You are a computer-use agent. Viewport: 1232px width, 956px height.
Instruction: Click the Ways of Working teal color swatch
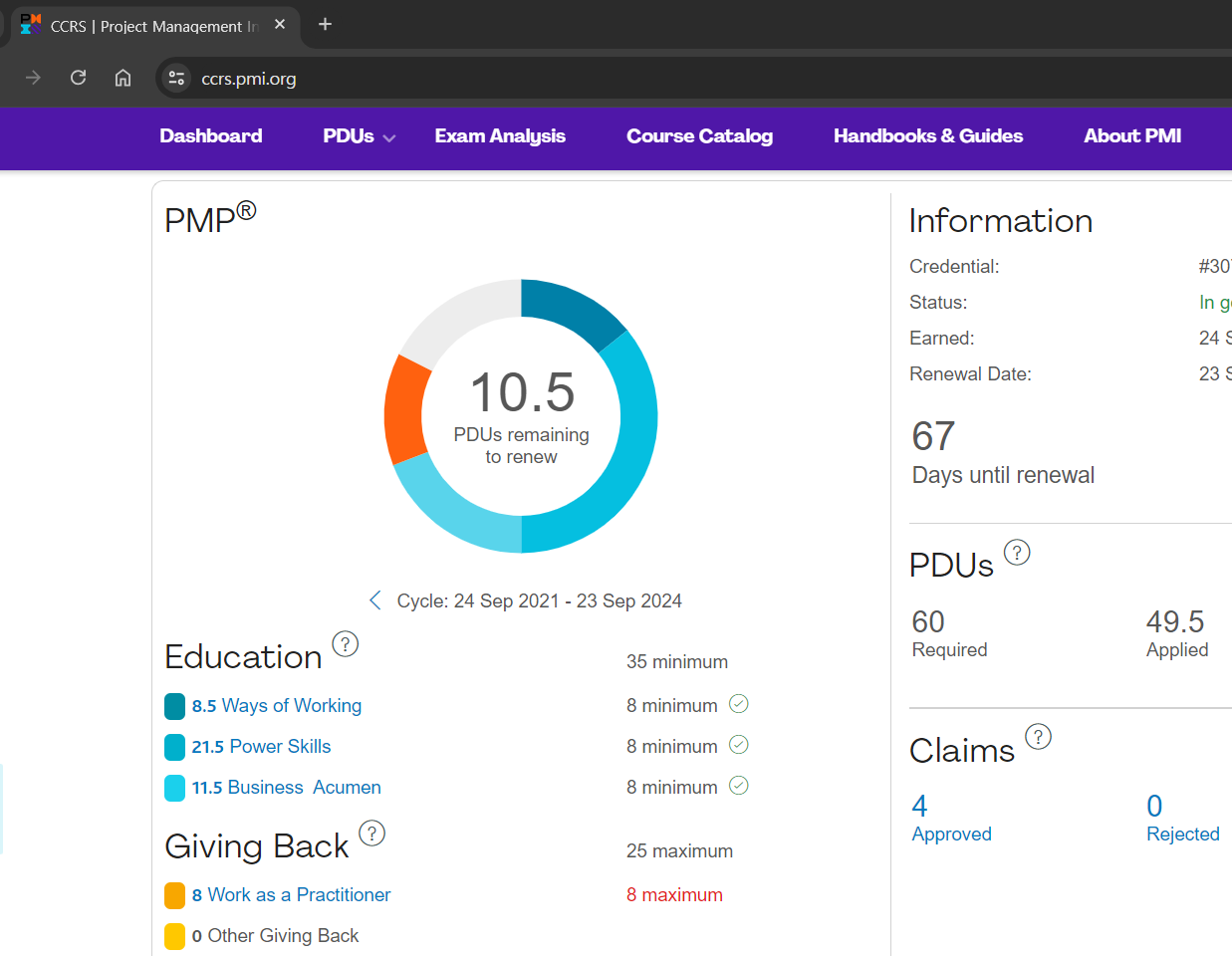pyautogui.click(x=174, y=706)
